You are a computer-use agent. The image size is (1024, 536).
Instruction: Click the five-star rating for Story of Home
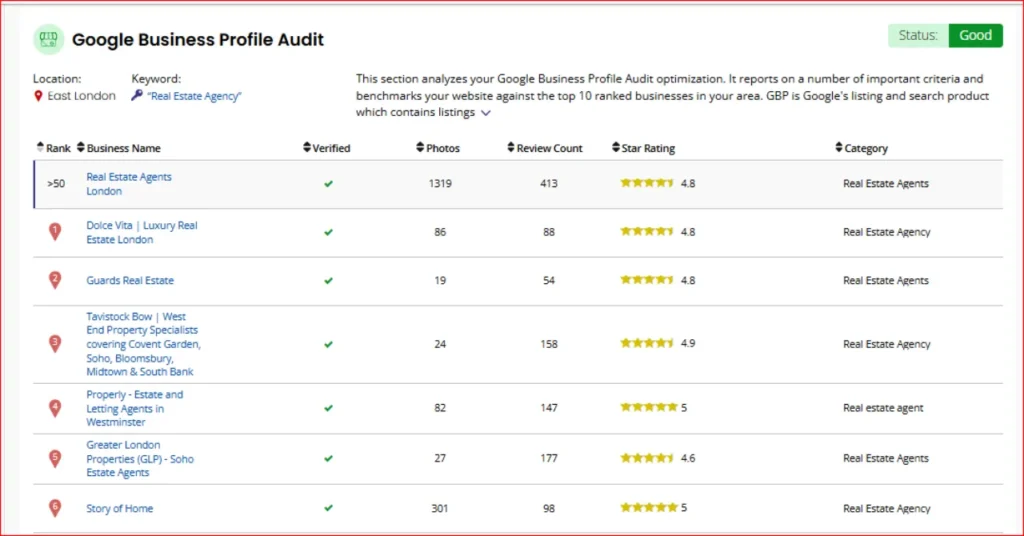tap(648, 507)
